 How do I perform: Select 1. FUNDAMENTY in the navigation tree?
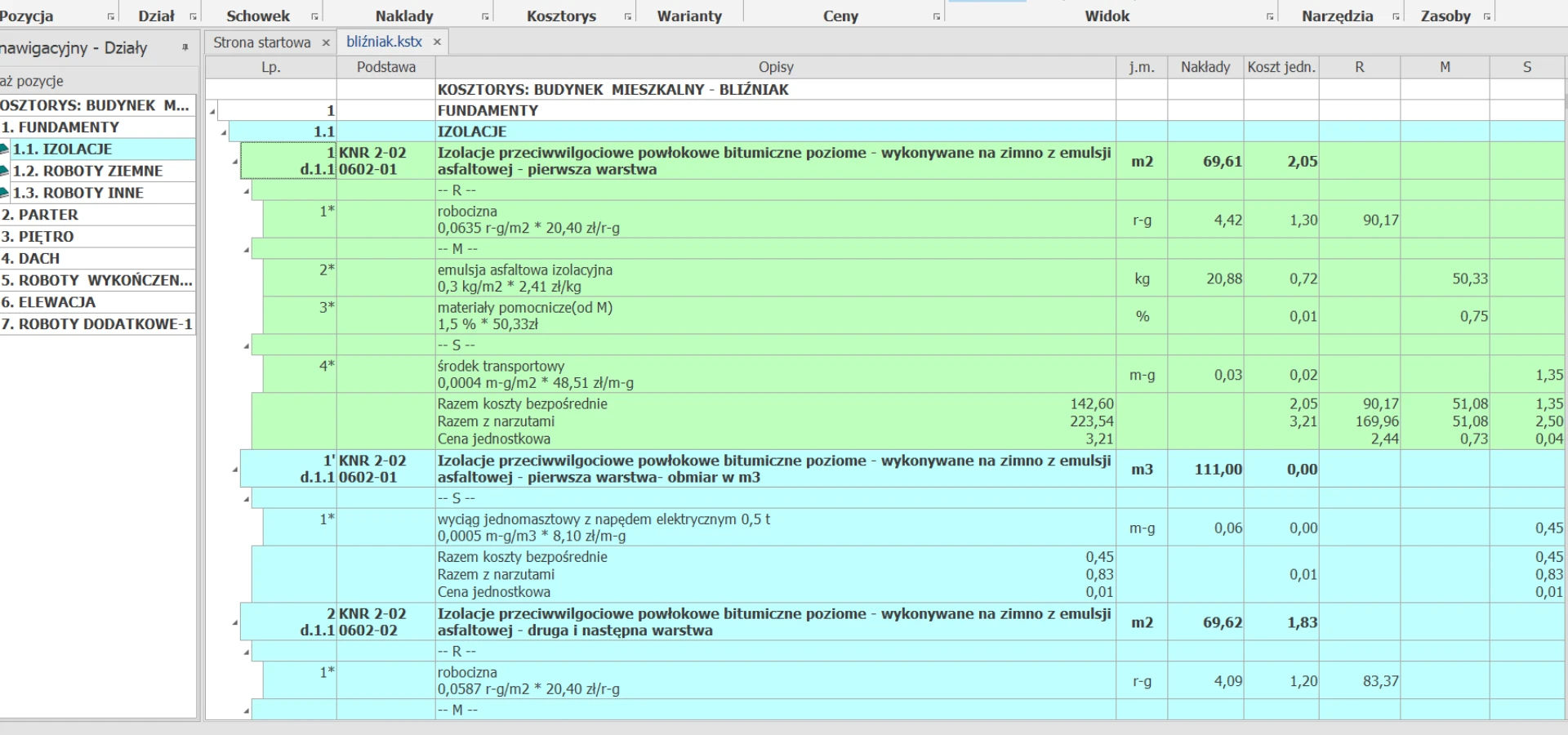[x=97, y=127]
